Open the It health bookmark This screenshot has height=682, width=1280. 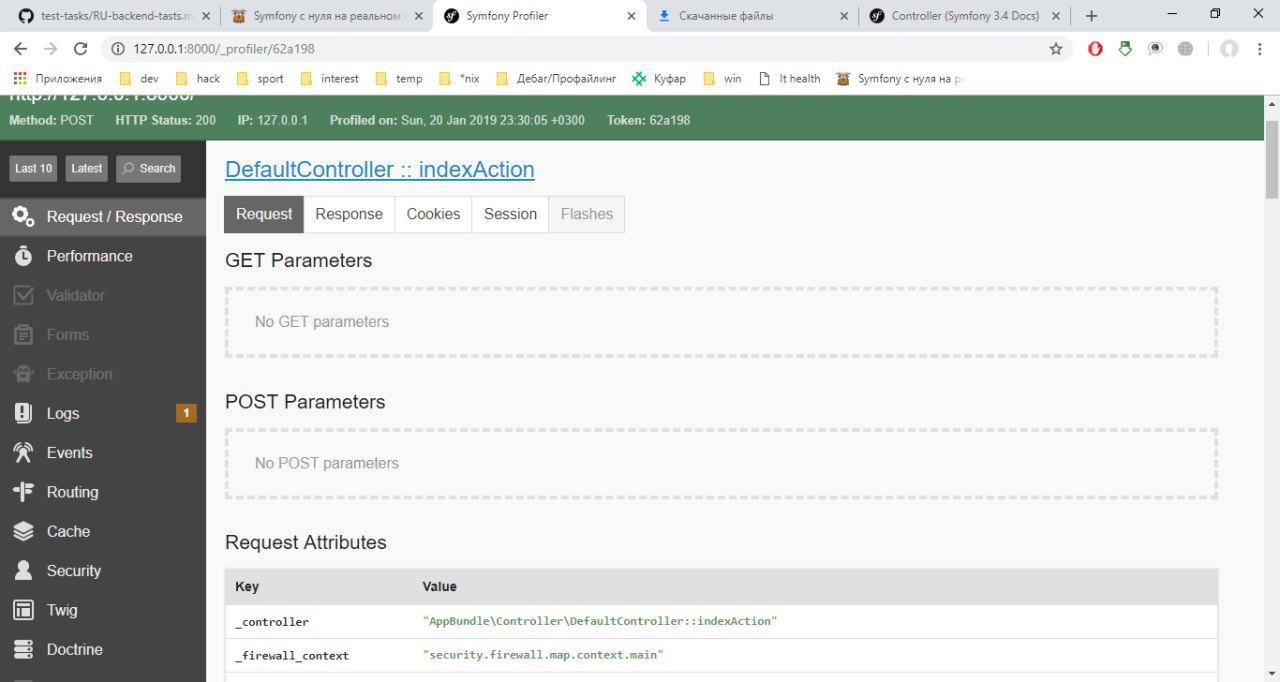(789, 78)
